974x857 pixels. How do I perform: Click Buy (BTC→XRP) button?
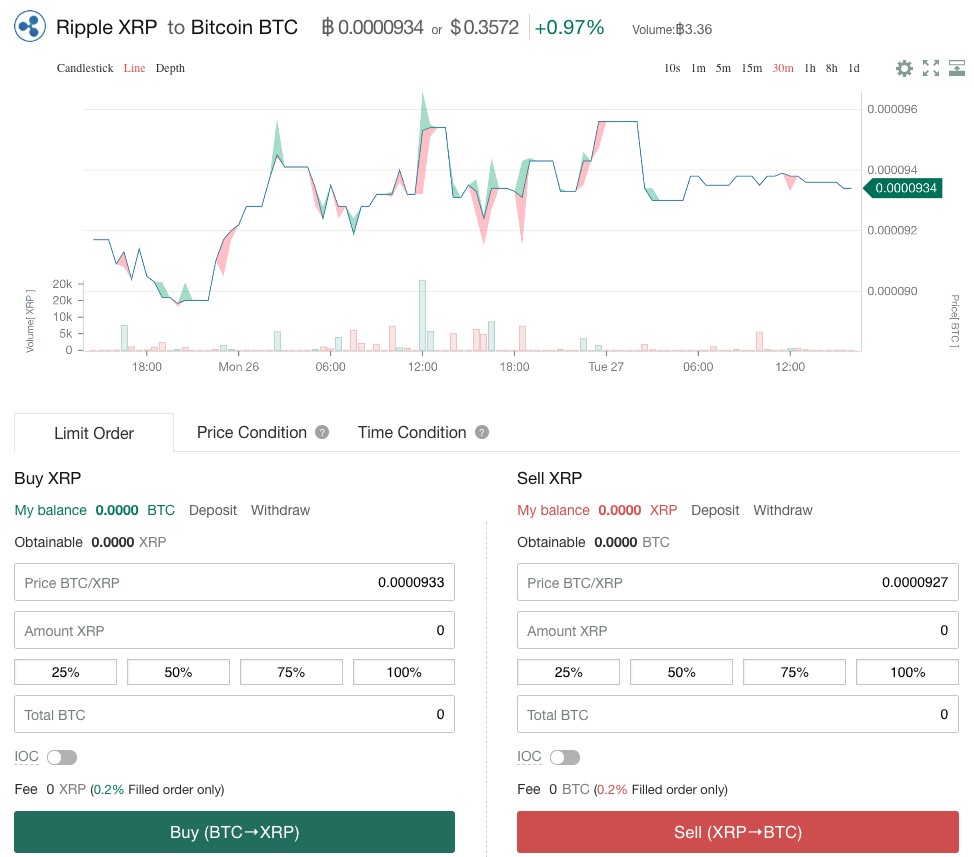234,832
